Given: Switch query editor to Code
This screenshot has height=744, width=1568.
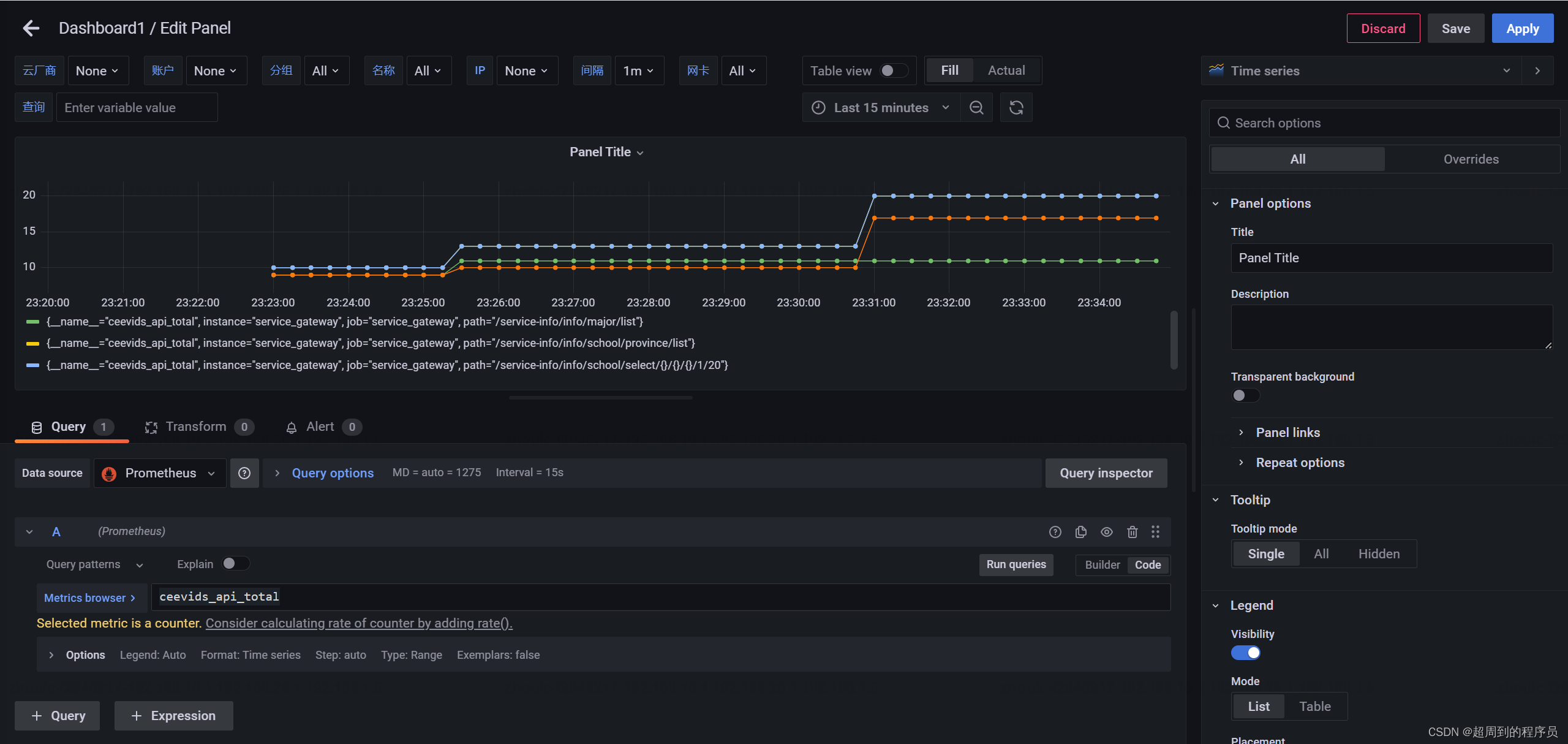Looking at the screenshot, I should click(1148, 565).
